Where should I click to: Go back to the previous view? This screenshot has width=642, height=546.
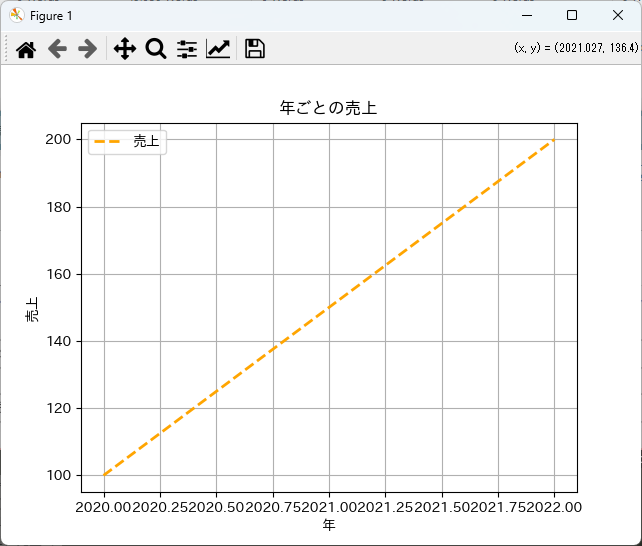point(57,49)
